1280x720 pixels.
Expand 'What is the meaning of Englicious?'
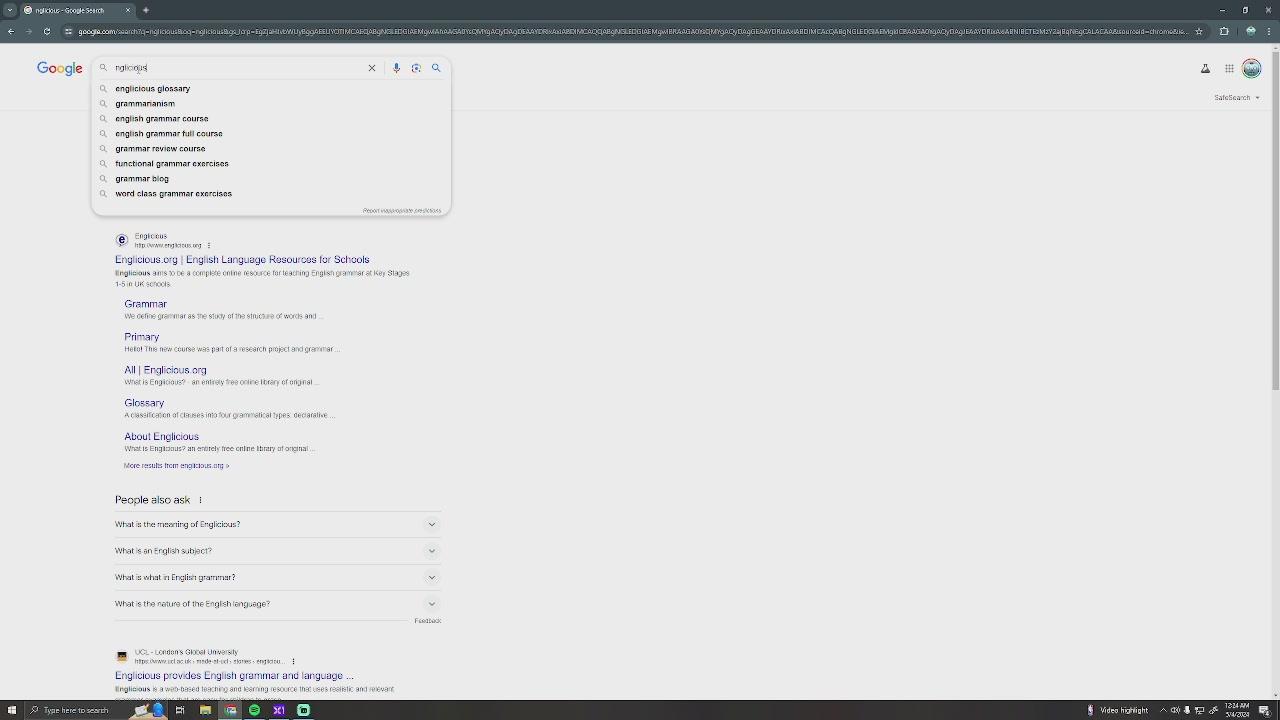277,523
